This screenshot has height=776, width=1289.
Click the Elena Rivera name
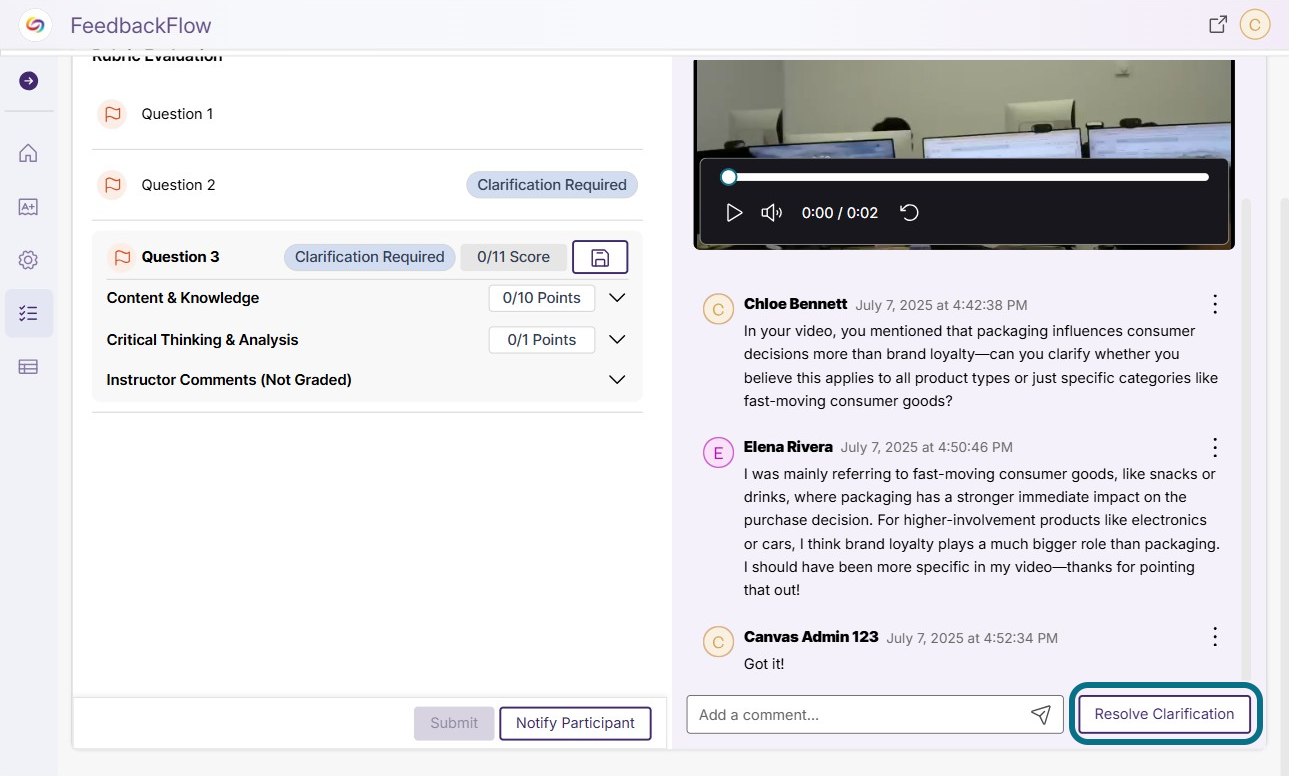[788, 447]
